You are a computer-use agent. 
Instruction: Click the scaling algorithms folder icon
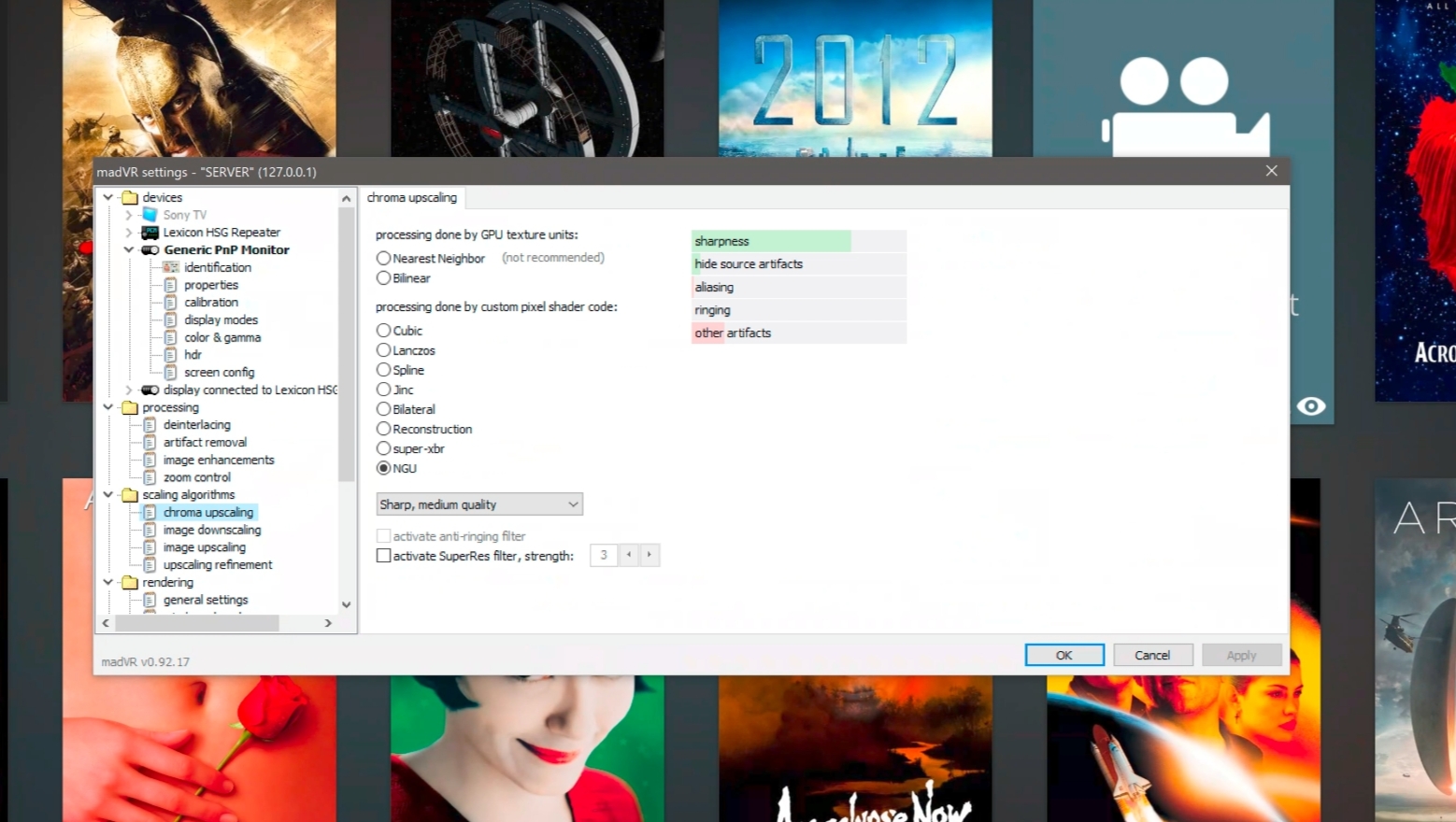point(130,495)
